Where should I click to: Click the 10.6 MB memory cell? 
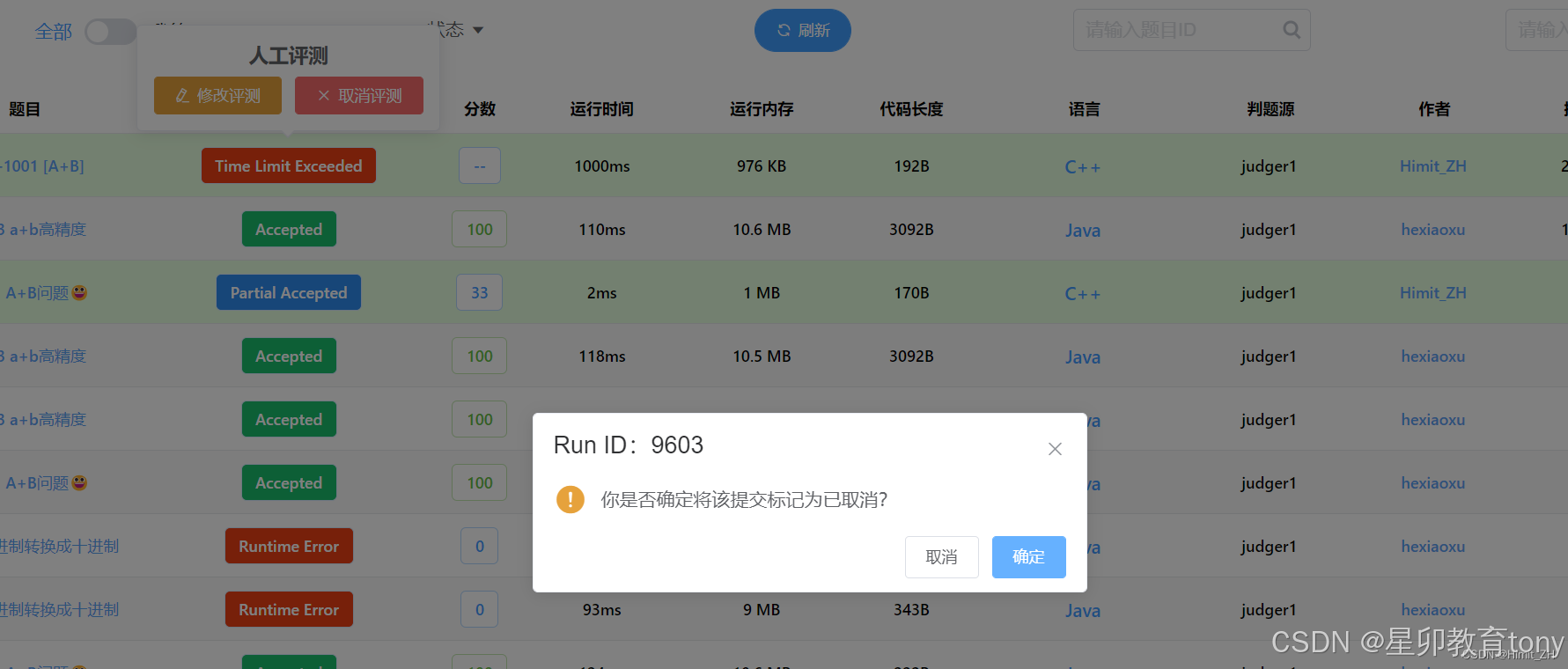coord(762,230)
